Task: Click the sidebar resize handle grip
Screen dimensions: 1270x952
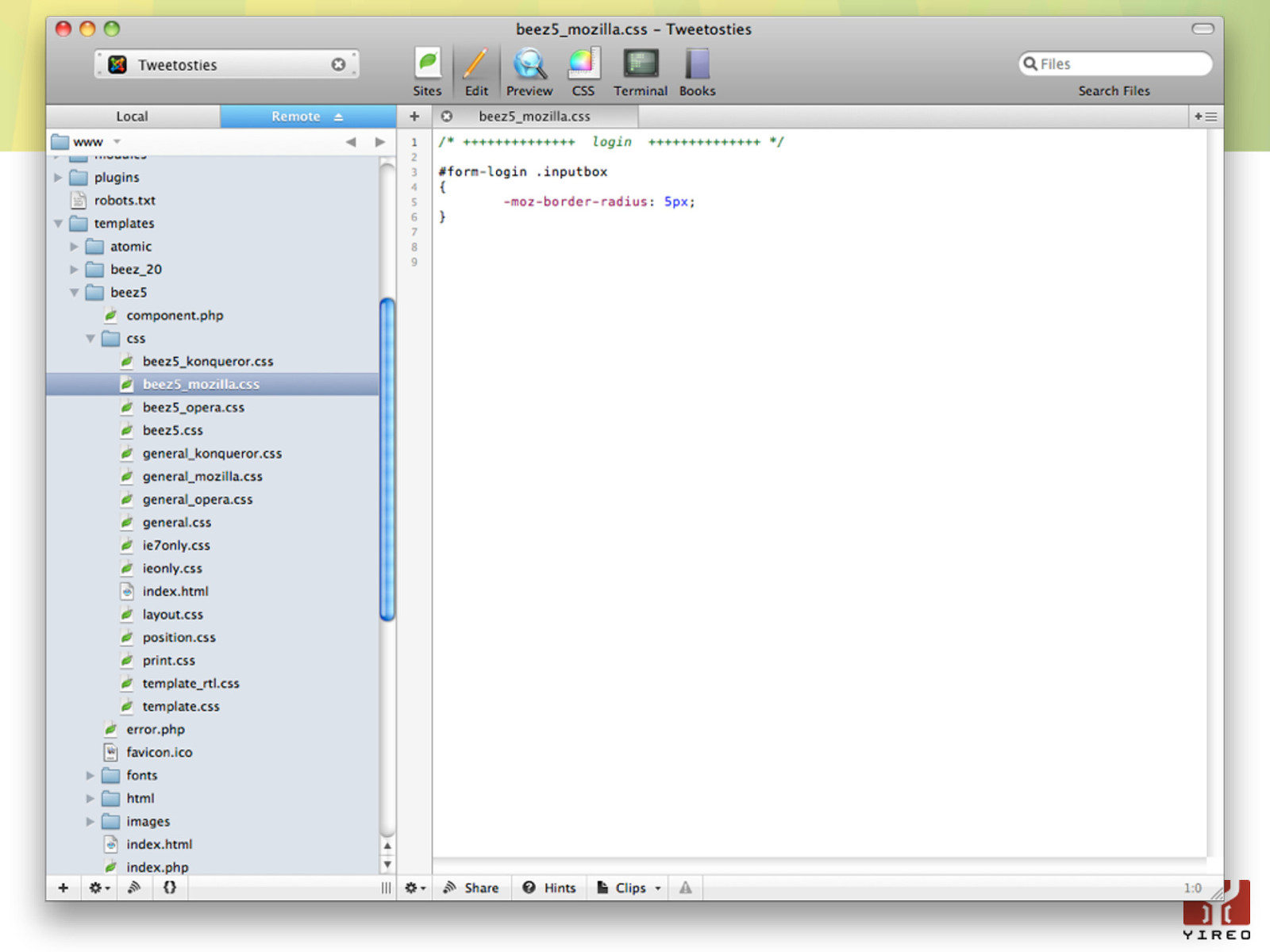Action: point(386,888)
